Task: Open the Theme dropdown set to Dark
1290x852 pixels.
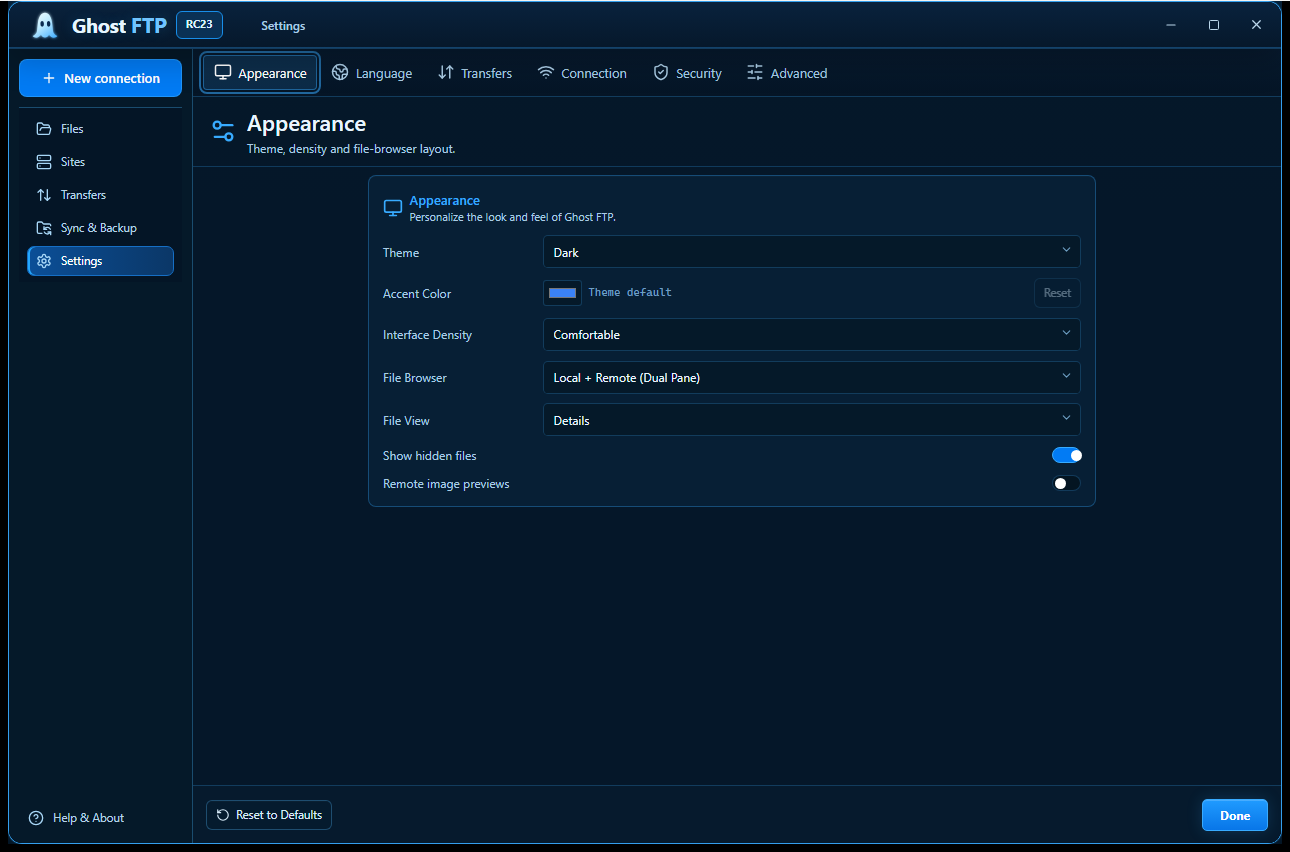Action: [812, 252]
